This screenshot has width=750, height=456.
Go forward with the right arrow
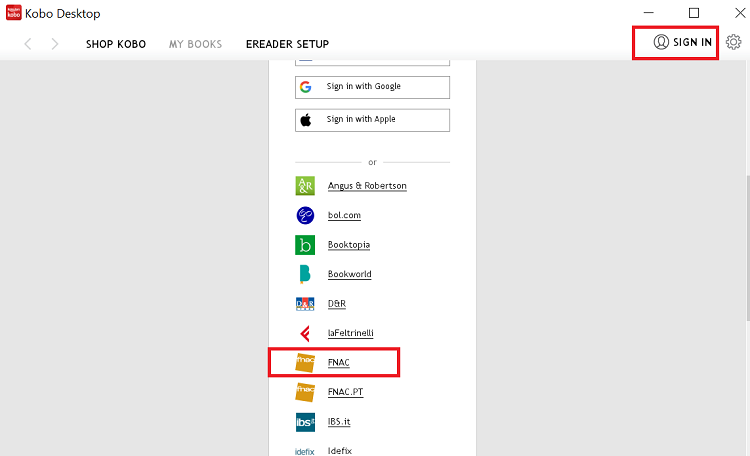[55, 44]
